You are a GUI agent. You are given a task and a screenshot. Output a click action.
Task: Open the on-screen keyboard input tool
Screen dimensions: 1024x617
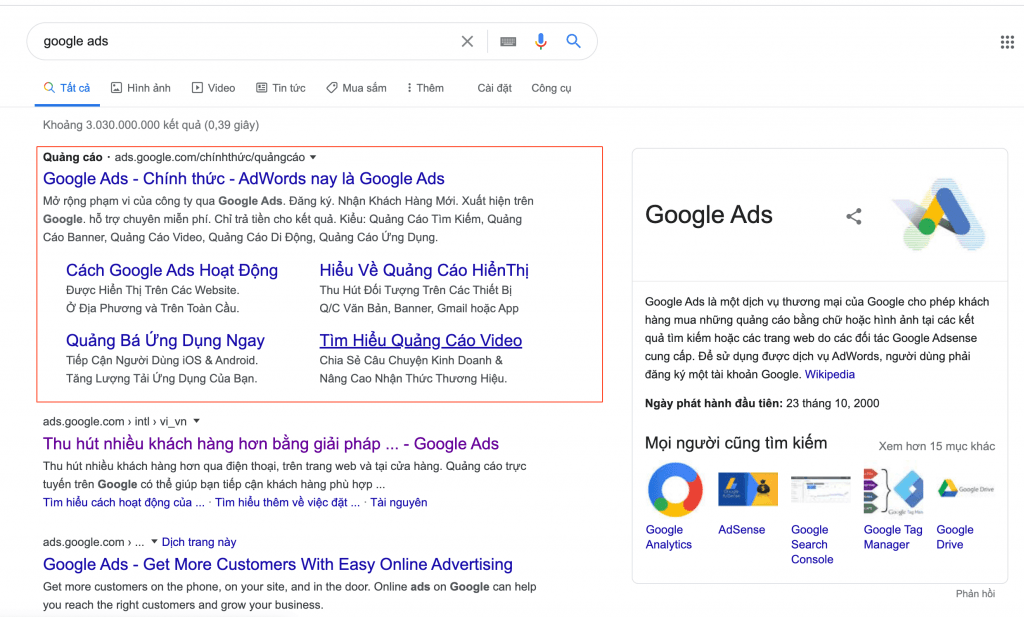[x=508, y=42]
